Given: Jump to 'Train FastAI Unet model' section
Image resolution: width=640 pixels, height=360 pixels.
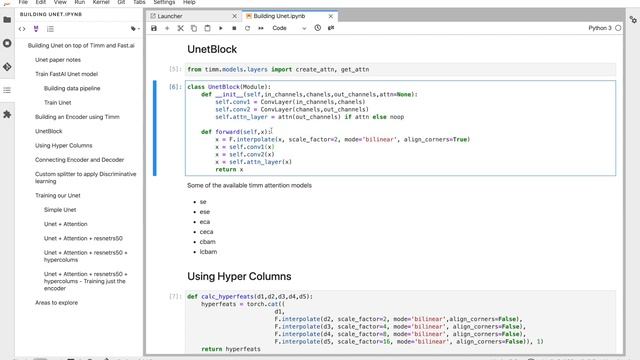Looking at the screenshot, I should 66,74.
